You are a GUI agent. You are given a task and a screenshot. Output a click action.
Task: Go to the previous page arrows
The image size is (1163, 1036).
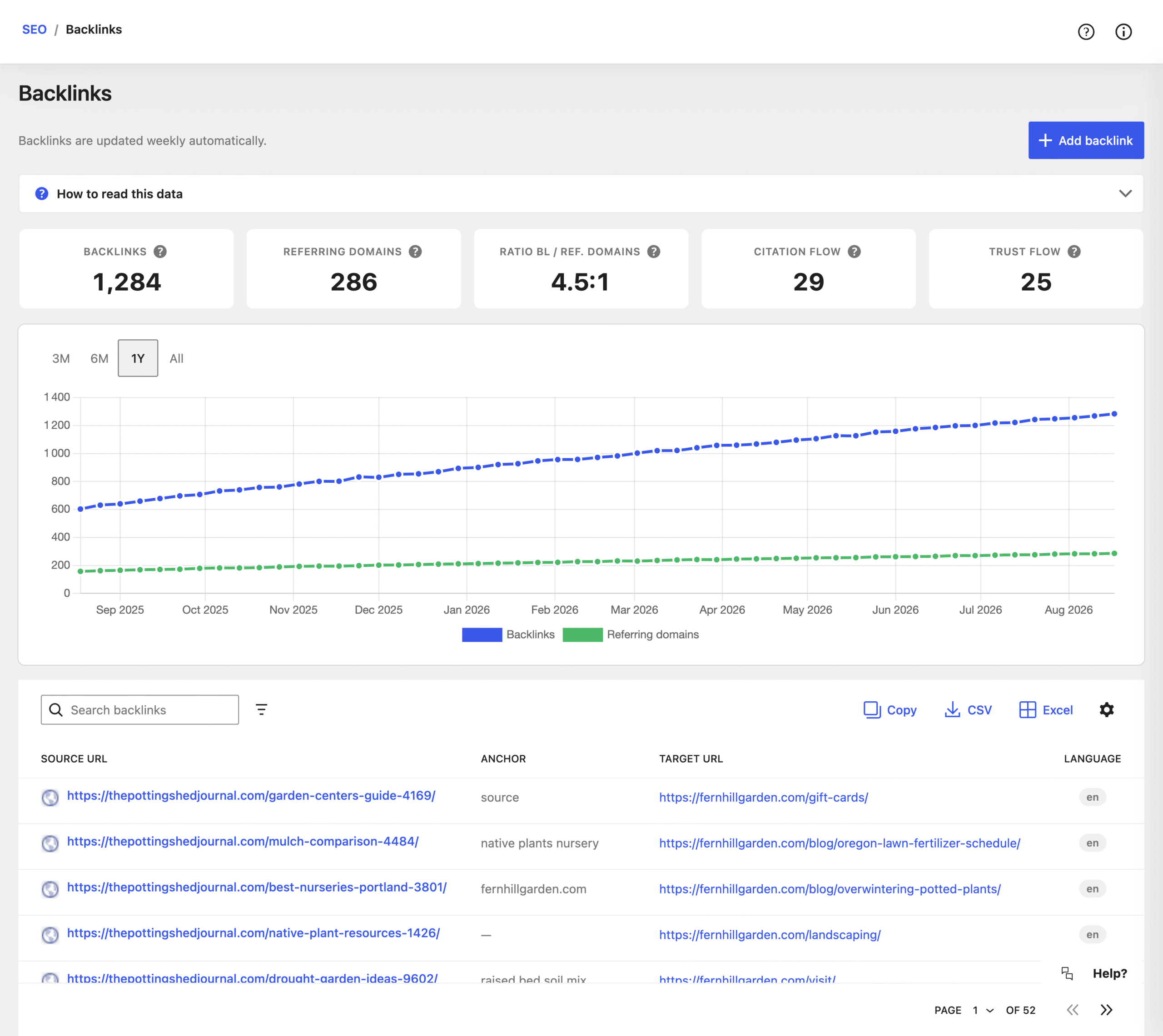(1073, 1010)
